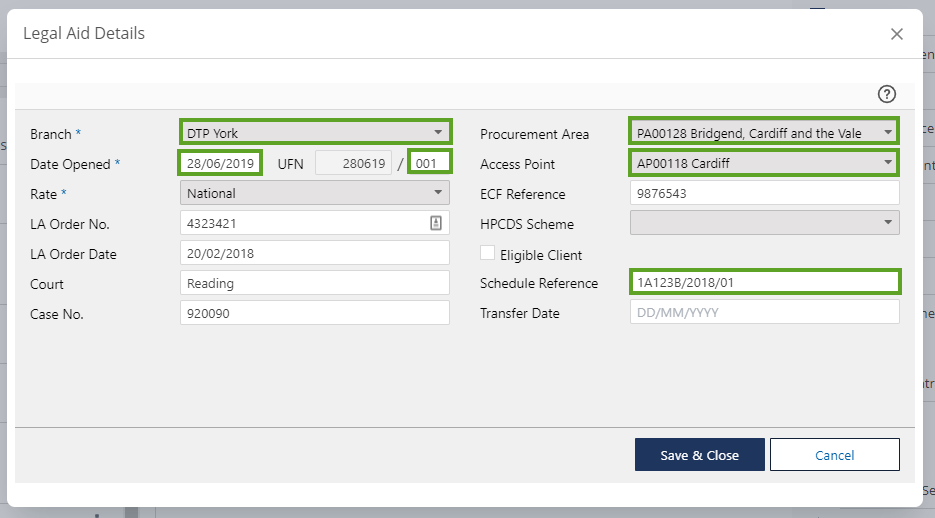Open the Branch dropdown showing DTP York

coord(315,132)
